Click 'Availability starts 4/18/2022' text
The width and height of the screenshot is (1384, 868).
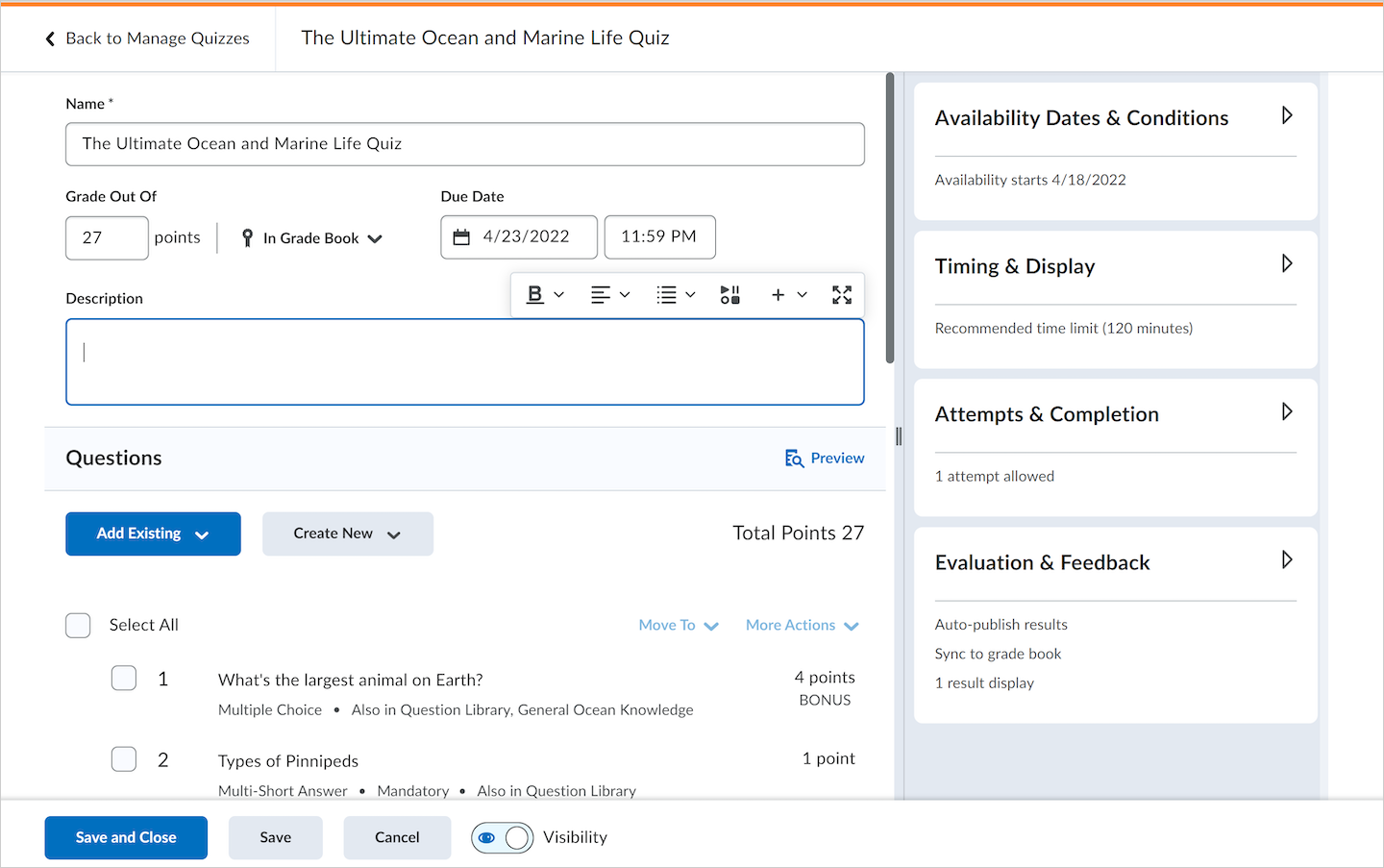pyautogui.click(x=1030, y=180)
